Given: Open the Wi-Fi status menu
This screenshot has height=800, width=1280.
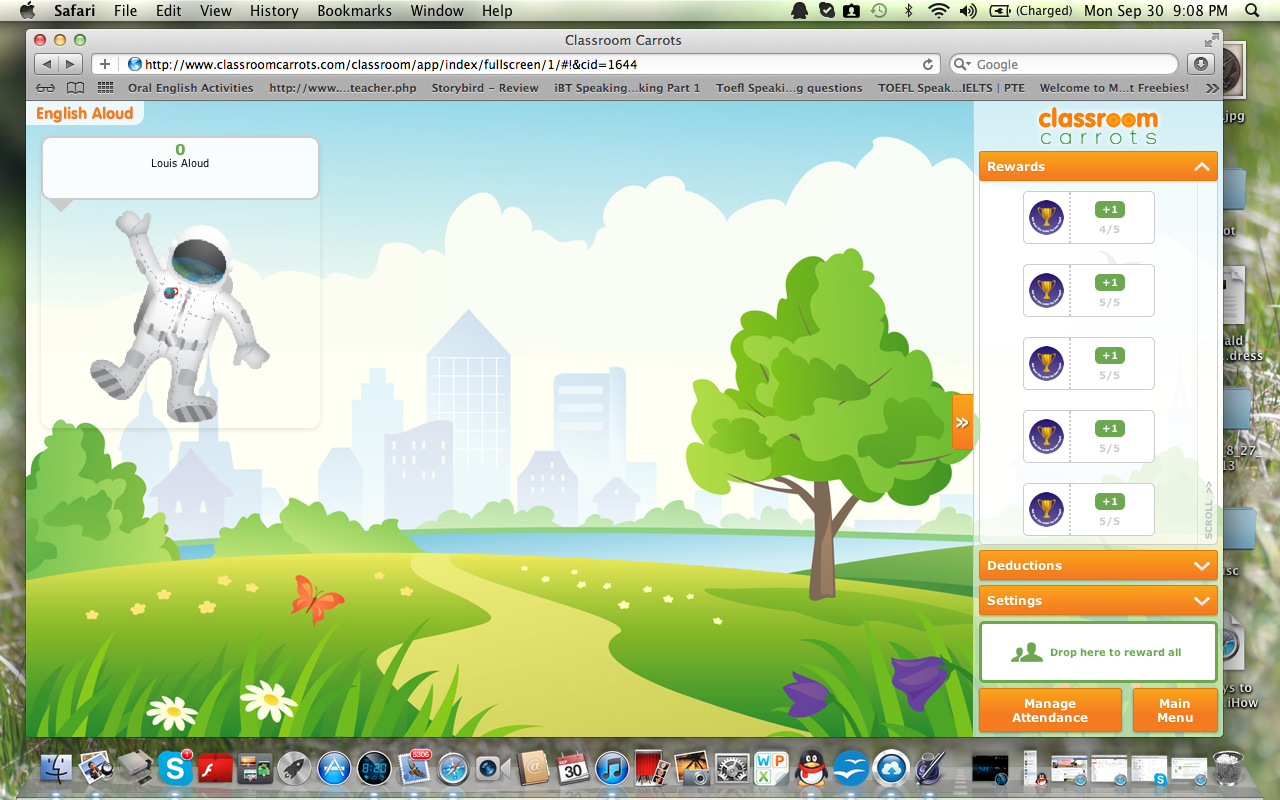Looking at the screenshot, I should (x=938, y=11).
